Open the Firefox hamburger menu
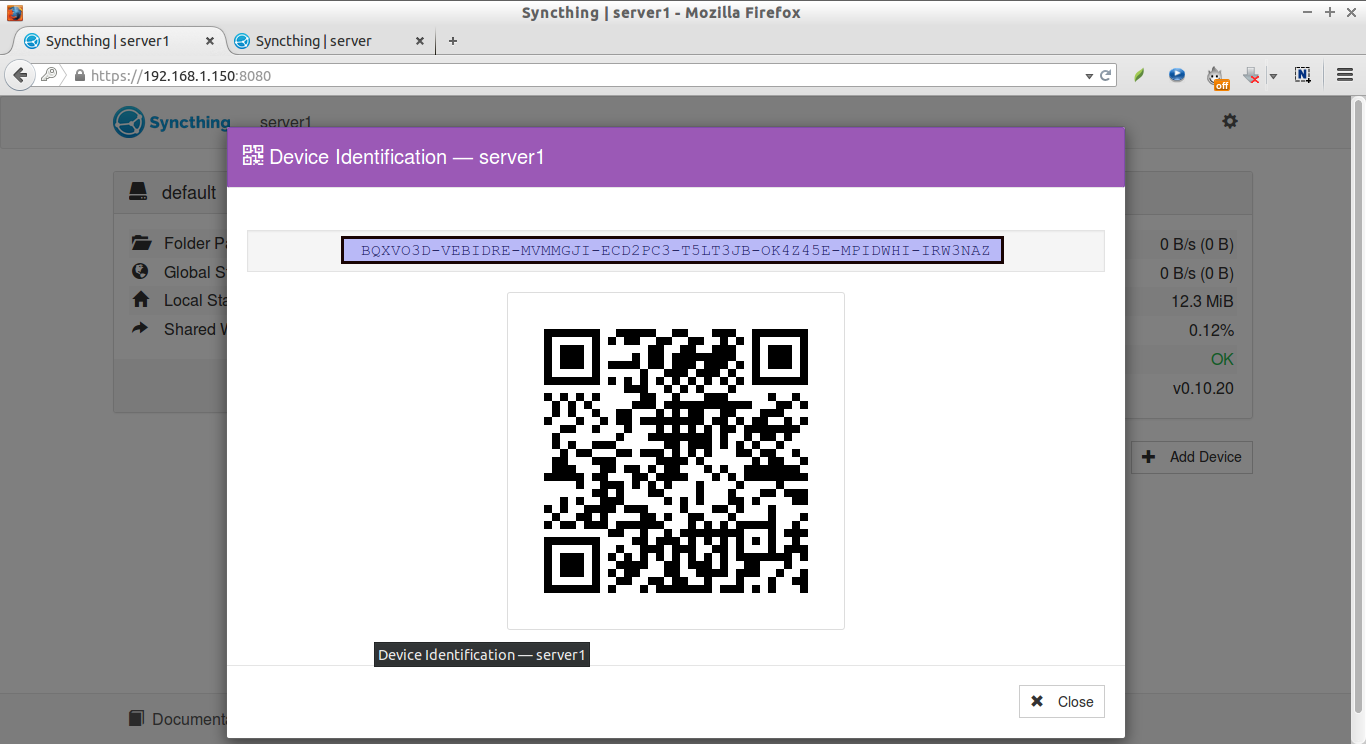1366x744 pixels. click(1345, 75)
